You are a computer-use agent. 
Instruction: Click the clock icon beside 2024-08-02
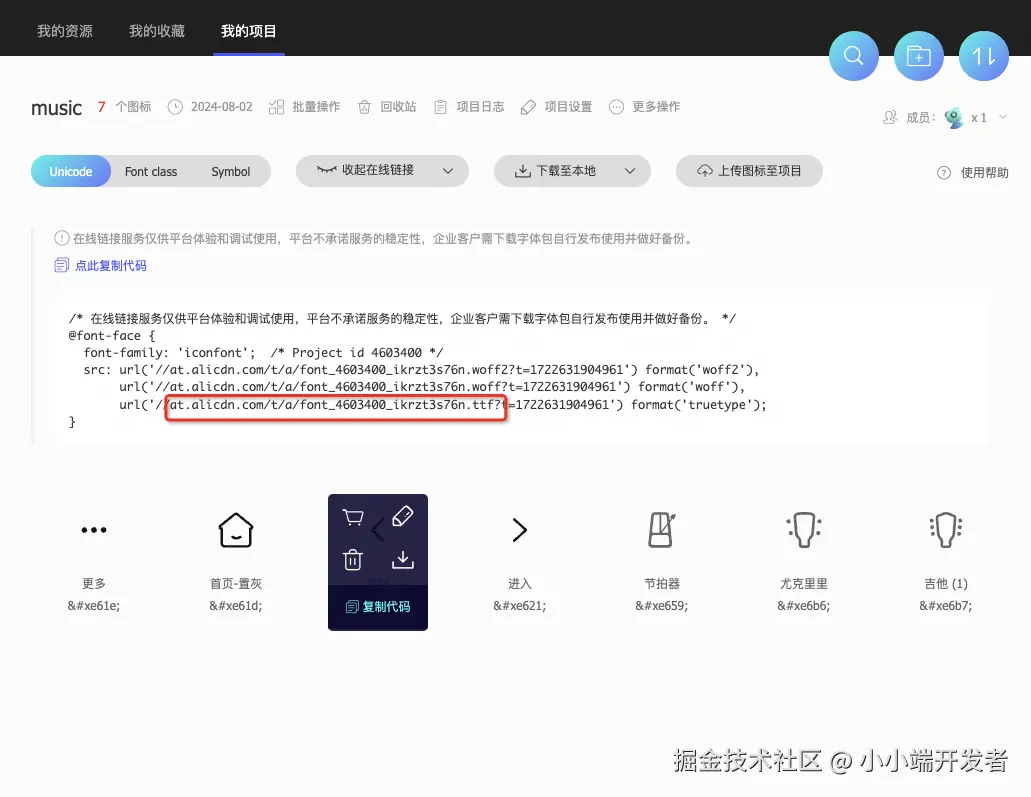tap(175, 107)
